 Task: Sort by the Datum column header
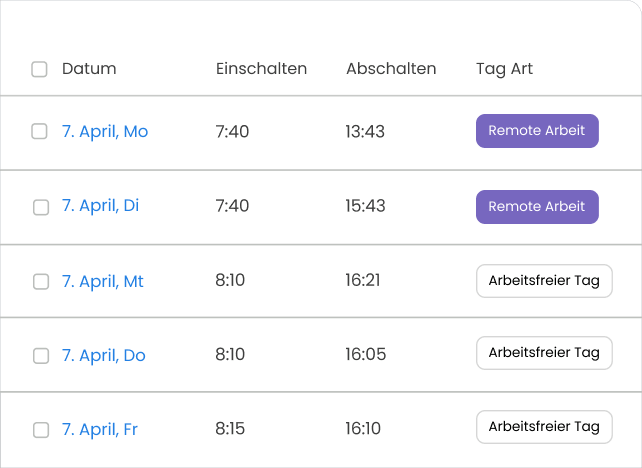click(89, 69)
